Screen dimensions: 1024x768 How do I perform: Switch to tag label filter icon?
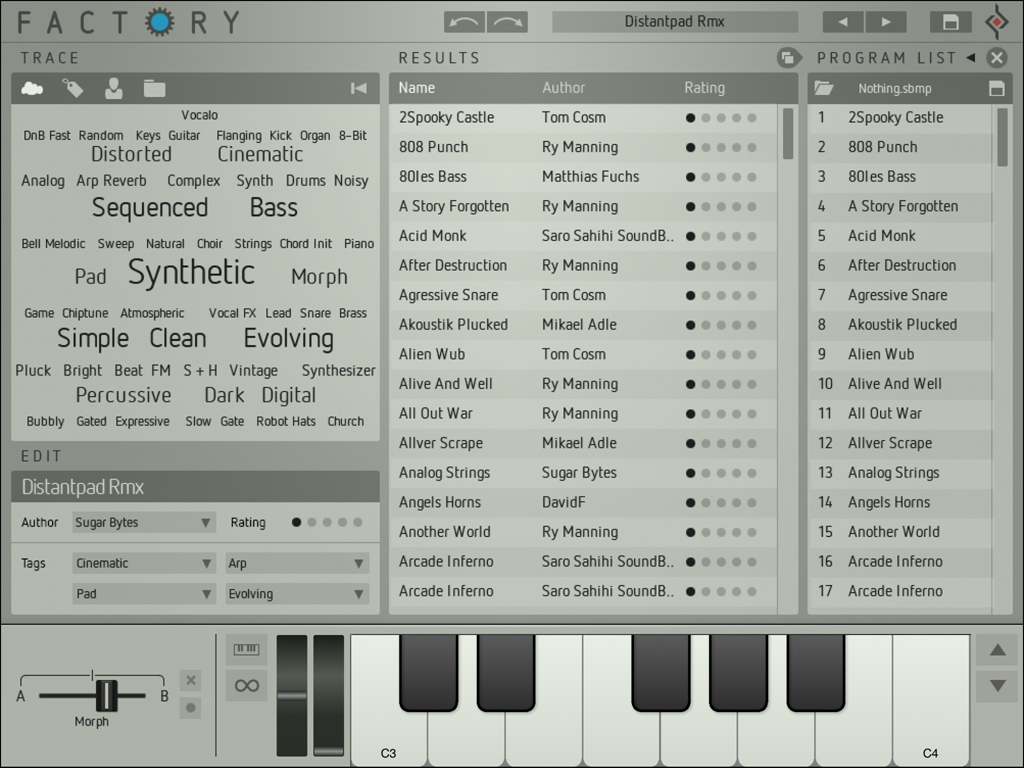pyautogui.click(x=72, y=88)
